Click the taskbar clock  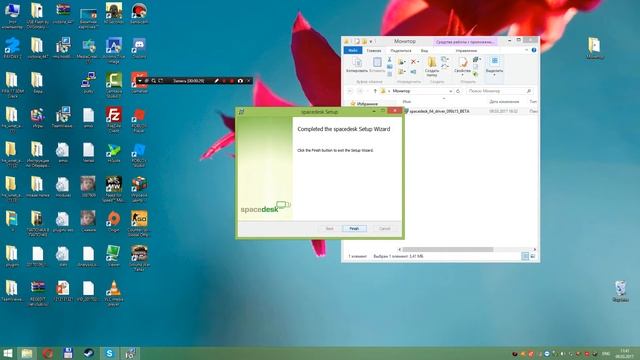(x=625, y=353)
